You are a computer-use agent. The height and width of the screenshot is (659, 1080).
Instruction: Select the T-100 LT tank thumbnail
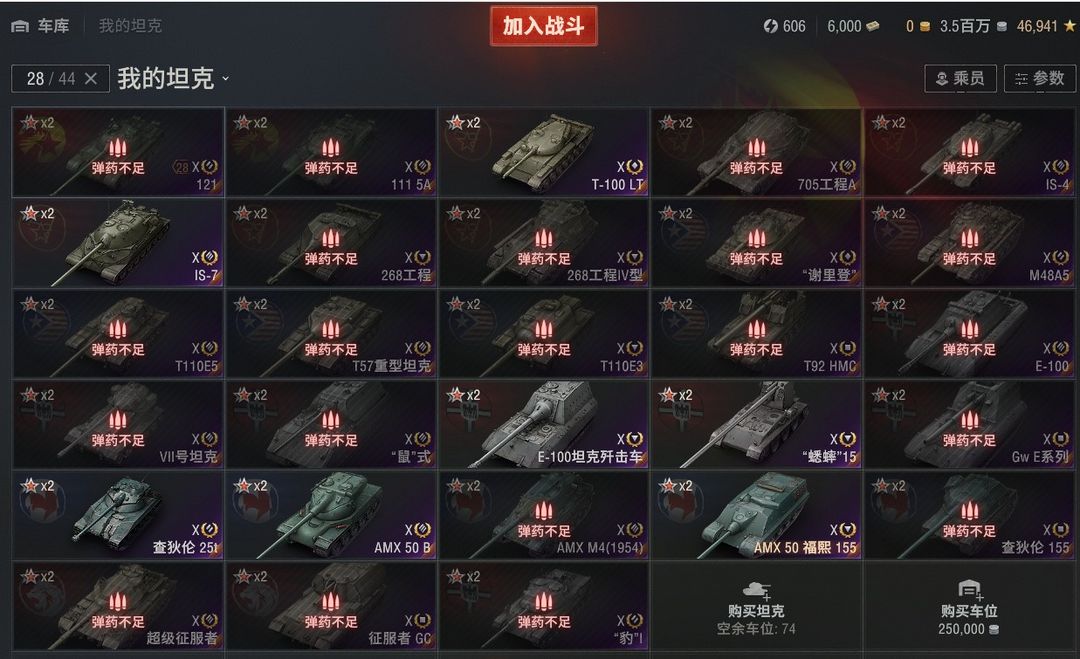click(x=543, y=152)
